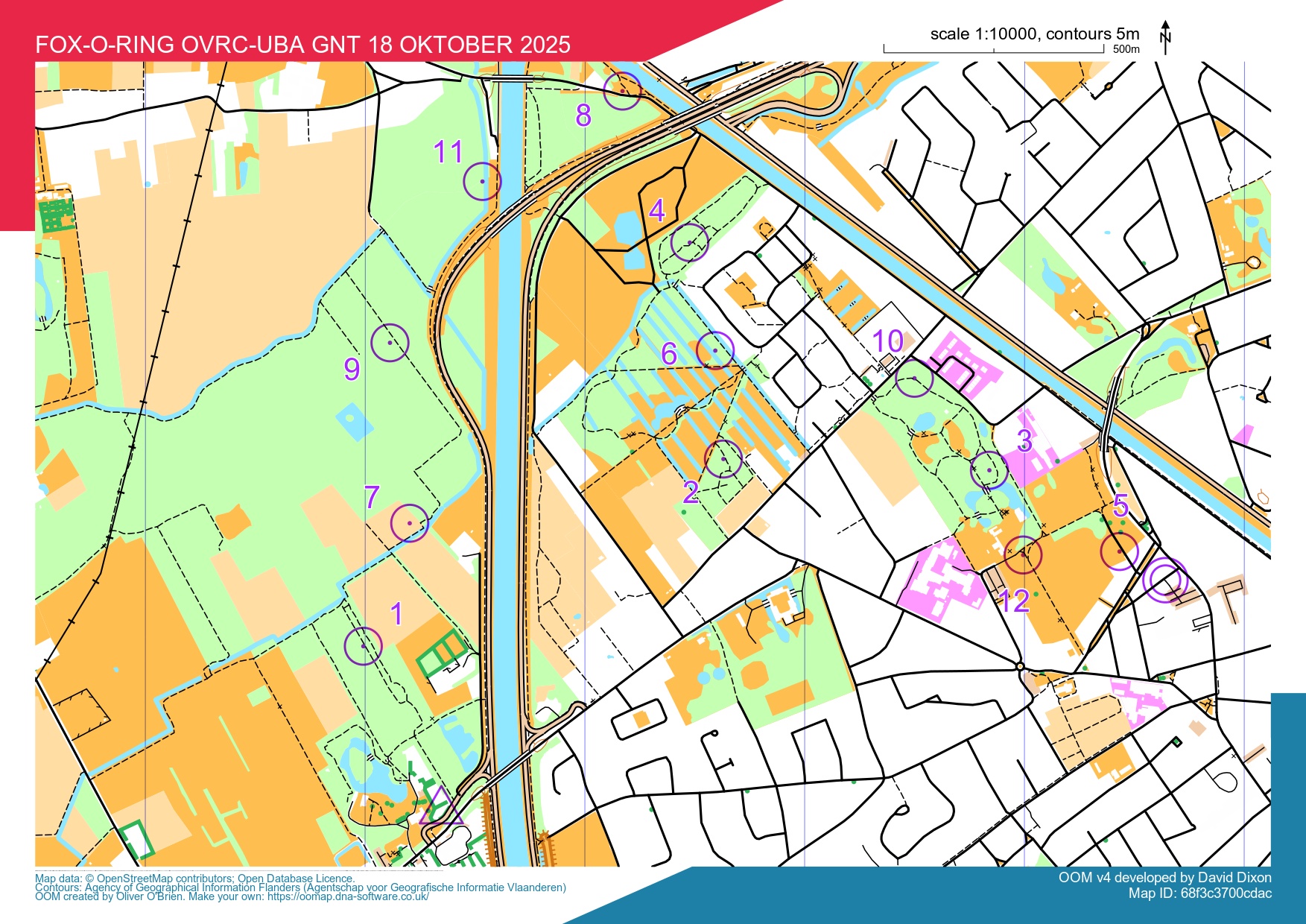Click control circle number 6

pos(715,350)
